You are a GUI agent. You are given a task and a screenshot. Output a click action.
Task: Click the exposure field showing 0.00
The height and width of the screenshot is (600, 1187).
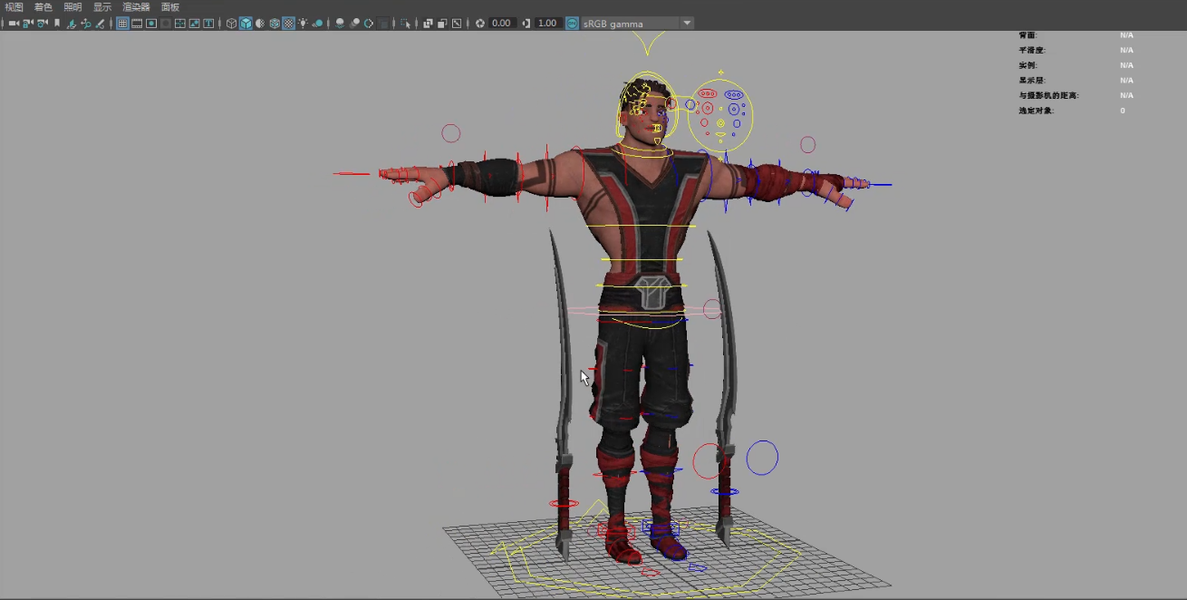coord(501,23)
